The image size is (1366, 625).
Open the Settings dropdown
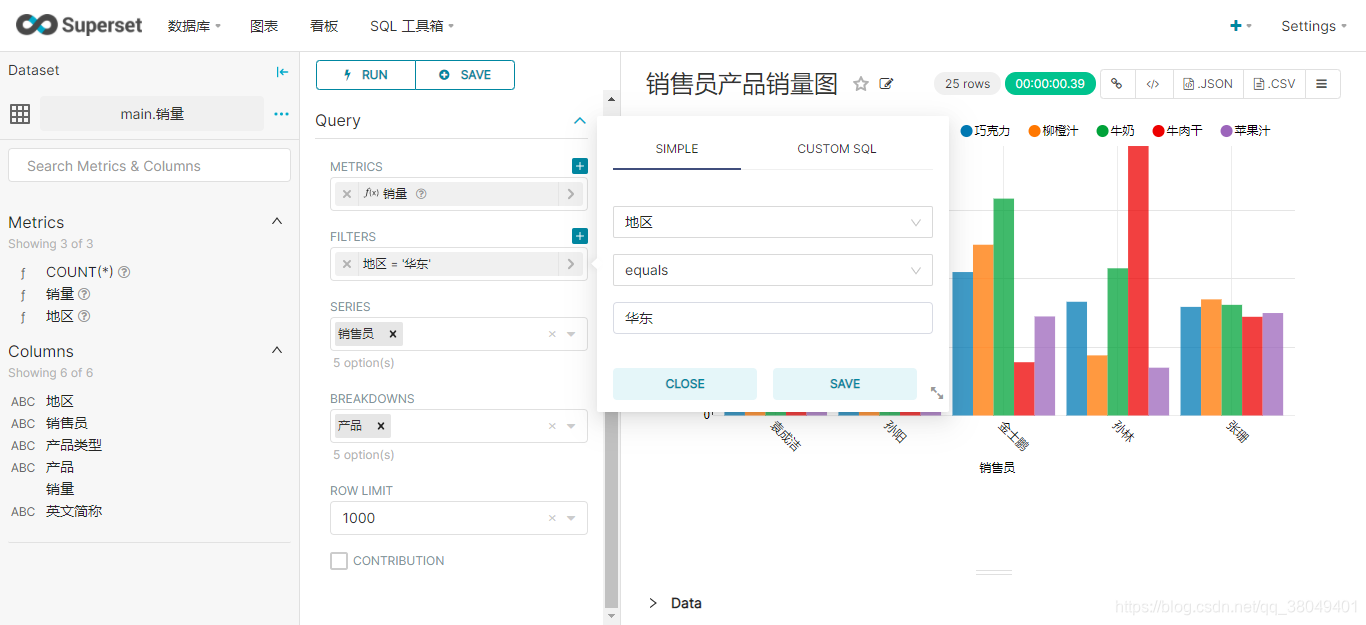(1314, 26)
